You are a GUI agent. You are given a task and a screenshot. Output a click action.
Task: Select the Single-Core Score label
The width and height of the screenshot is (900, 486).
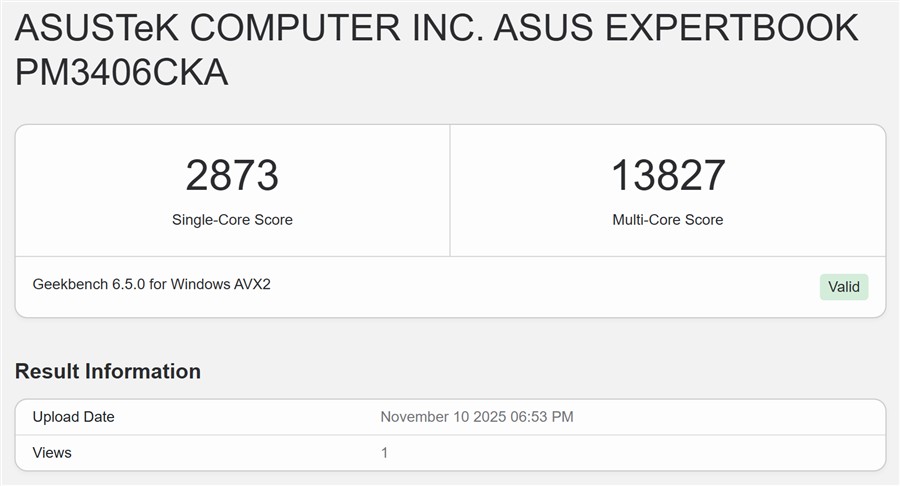coord(232,220)
